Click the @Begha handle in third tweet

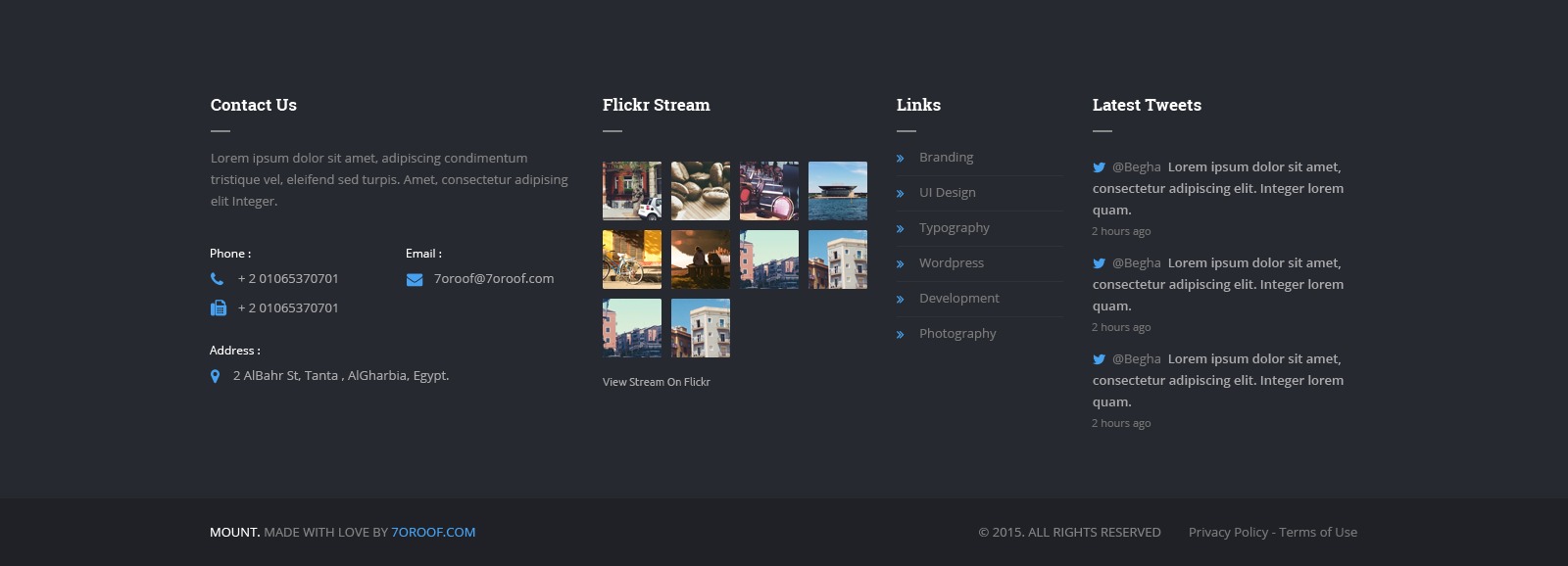point(1137,359)
